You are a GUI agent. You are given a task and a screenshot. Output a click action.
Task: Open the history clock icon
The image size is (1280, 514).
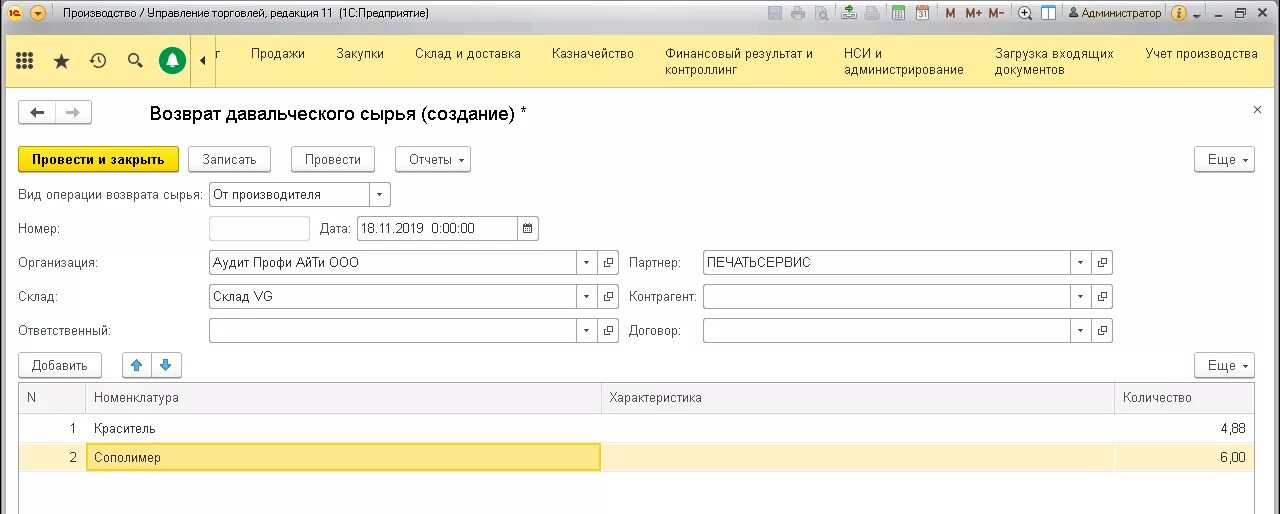pos(98,61)
